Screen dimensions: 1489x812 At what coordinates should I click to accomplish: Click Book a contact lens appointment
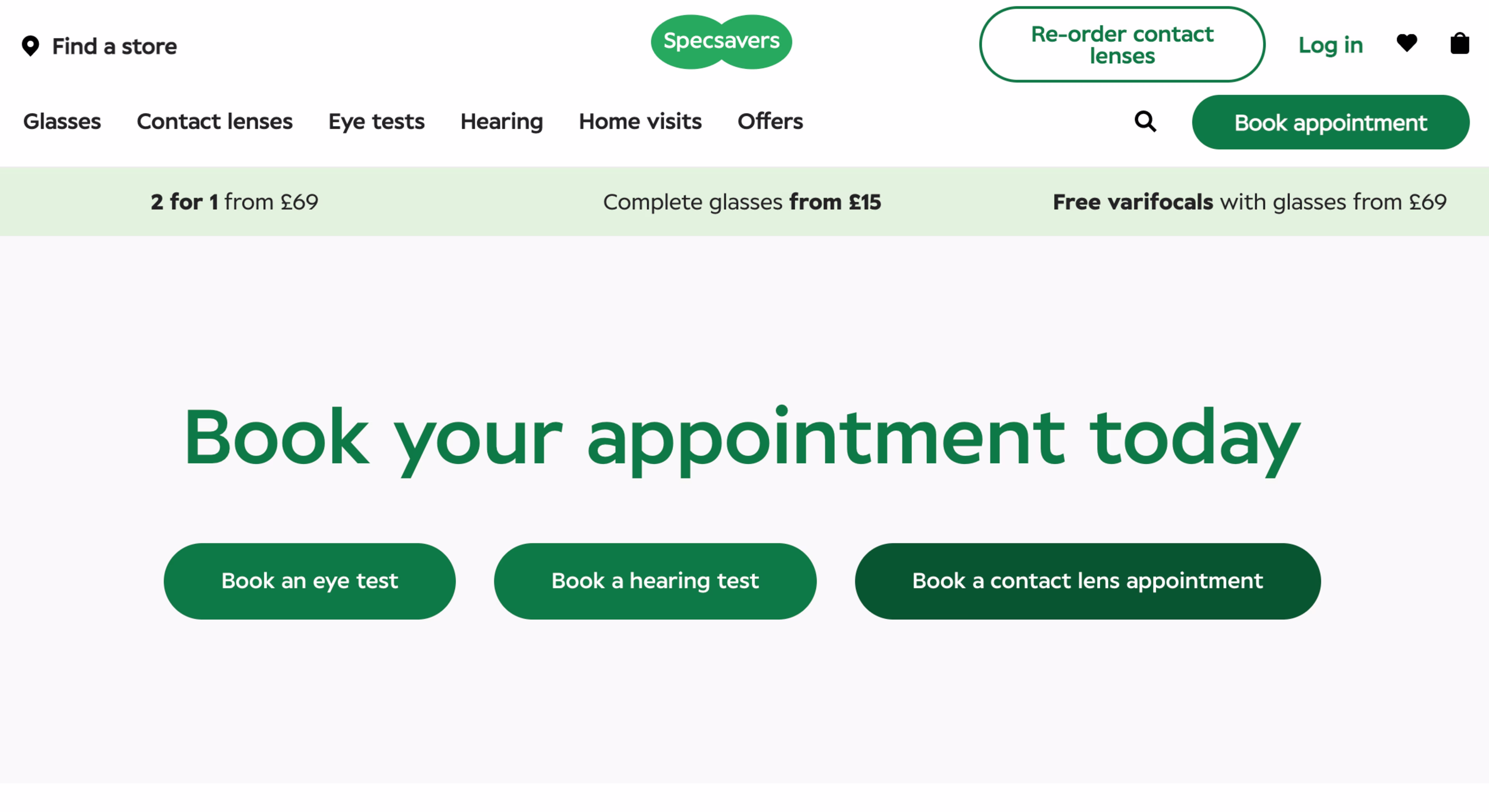coord(1087,581)
